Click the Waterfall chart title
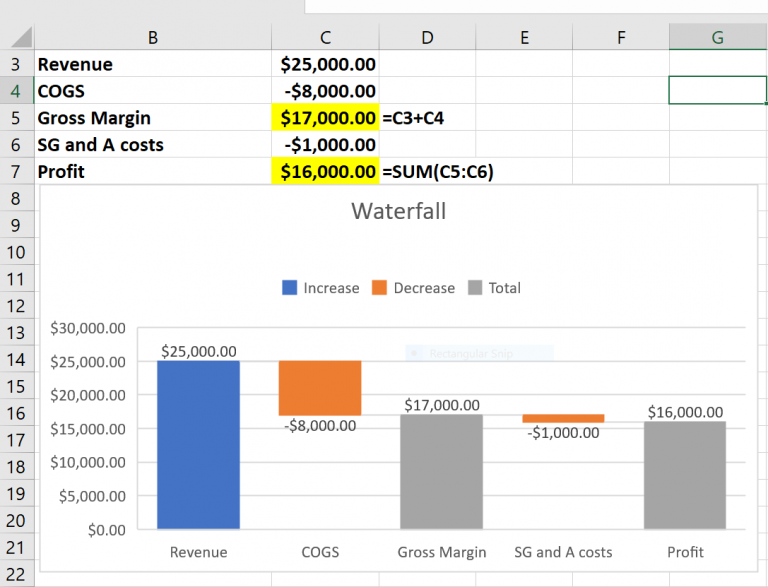The width and height of the screenshot is (768, 587). point(399,211)
